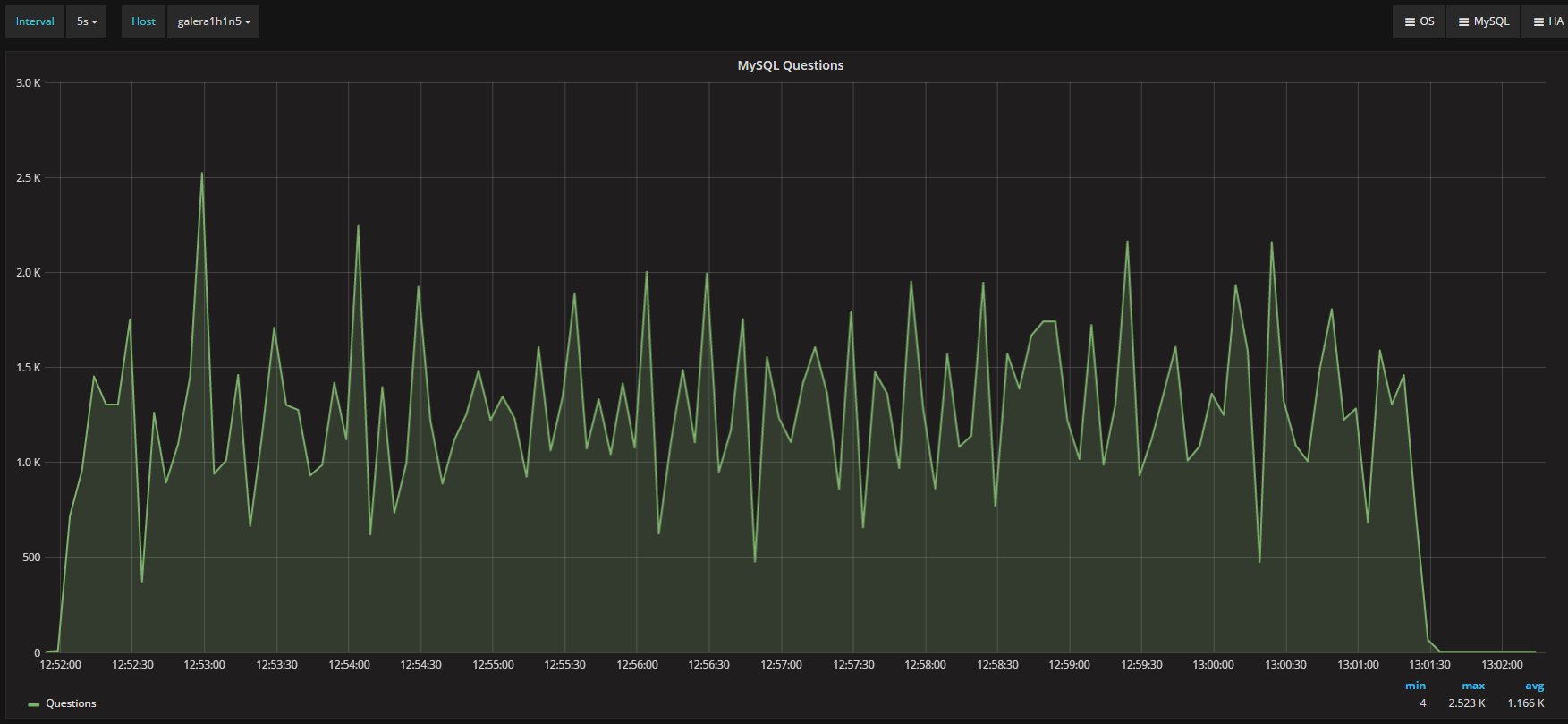The height and width of the screenshot is (724, 1568).
Task: Click the 1.166 K avg value
Action: (x=1526, y=703)
